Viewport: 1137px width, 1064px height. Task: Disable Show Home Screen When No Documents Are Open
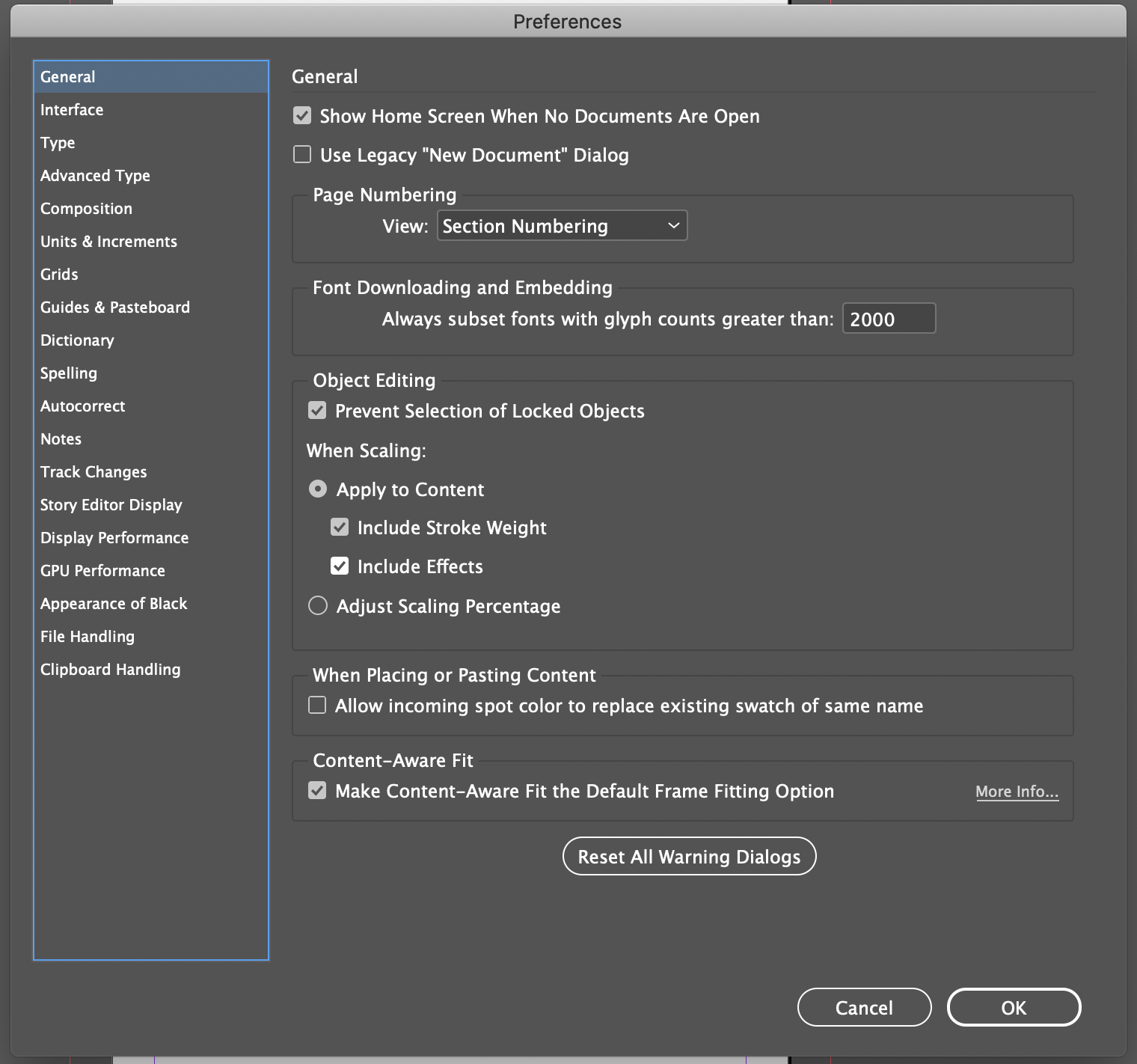click(x=302, y=115)
